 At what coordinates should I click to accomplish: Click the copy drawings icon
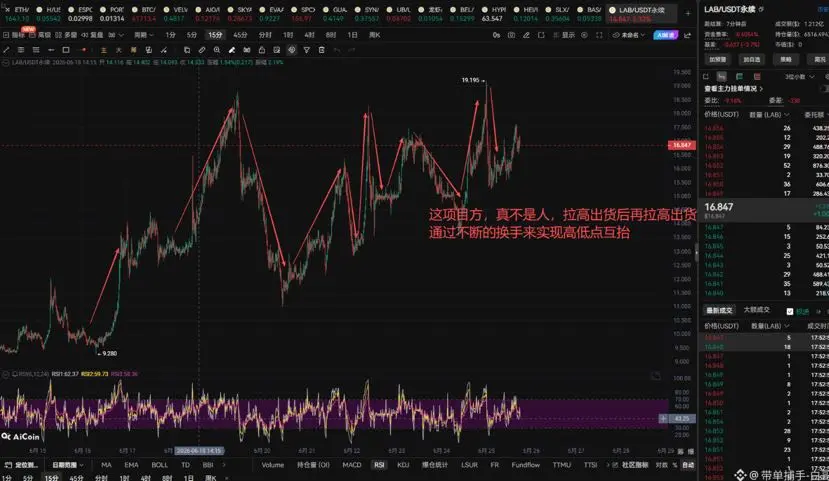[x=187, y=50]
